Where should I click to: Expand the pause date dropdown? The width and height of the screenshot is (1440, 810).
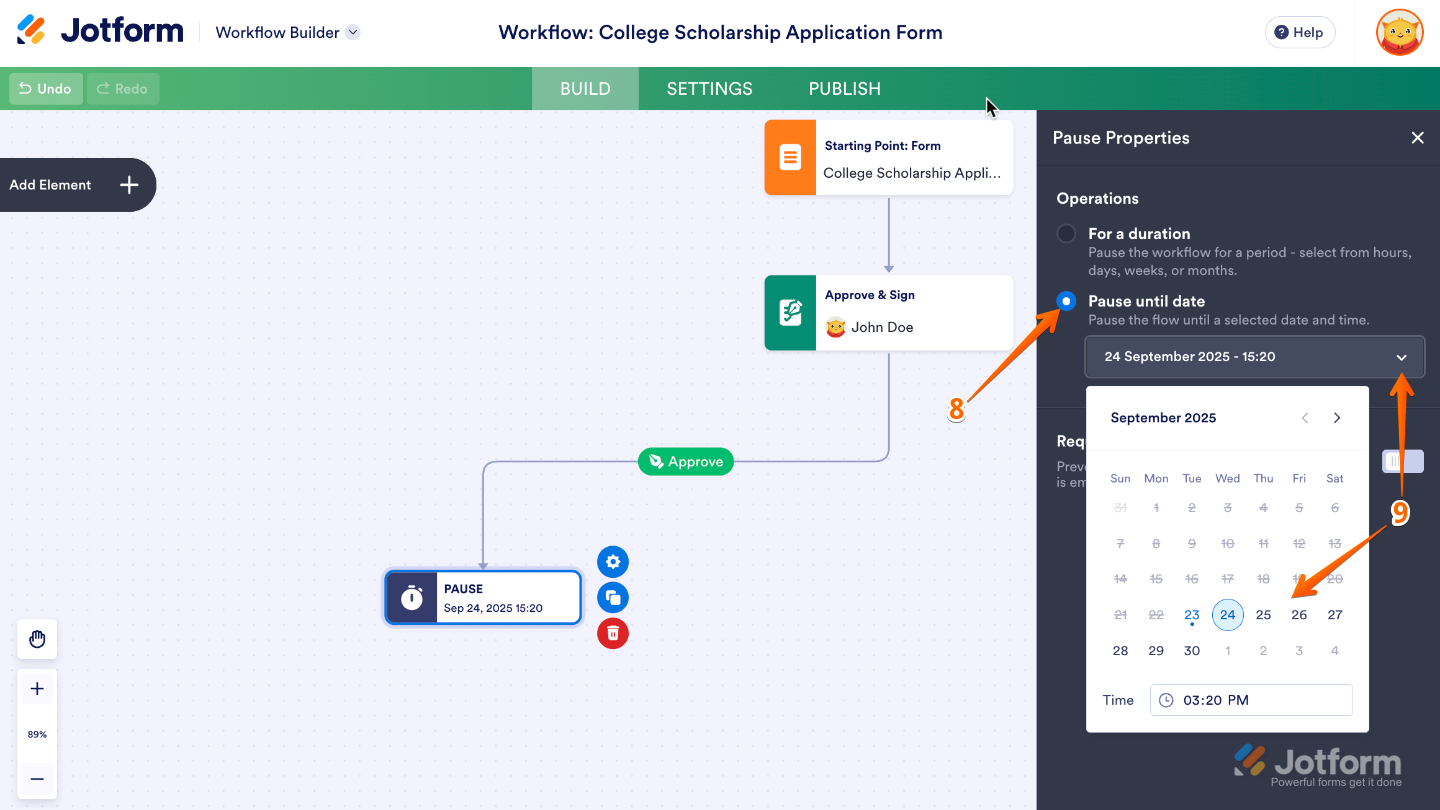(x=1401, y=357)
